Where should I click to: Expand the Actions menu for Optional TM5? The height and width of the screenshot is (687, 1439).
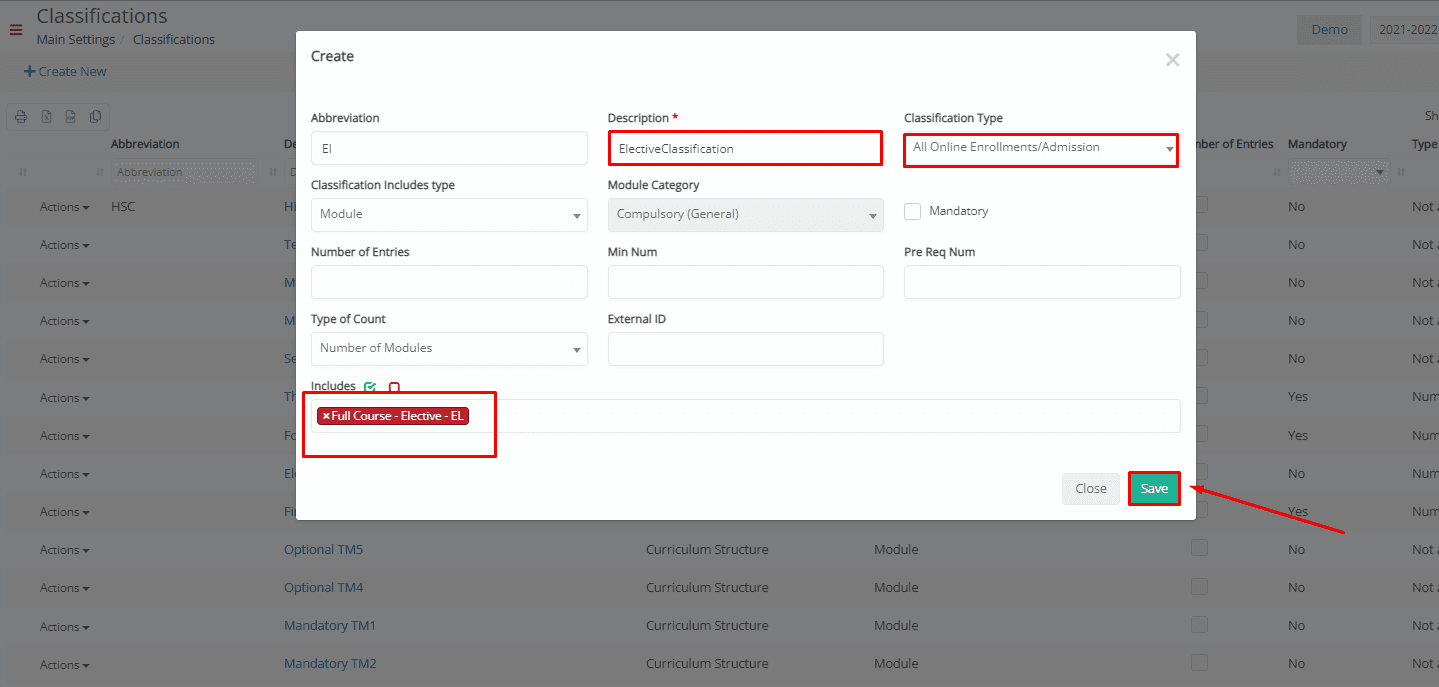coord(65,550)
